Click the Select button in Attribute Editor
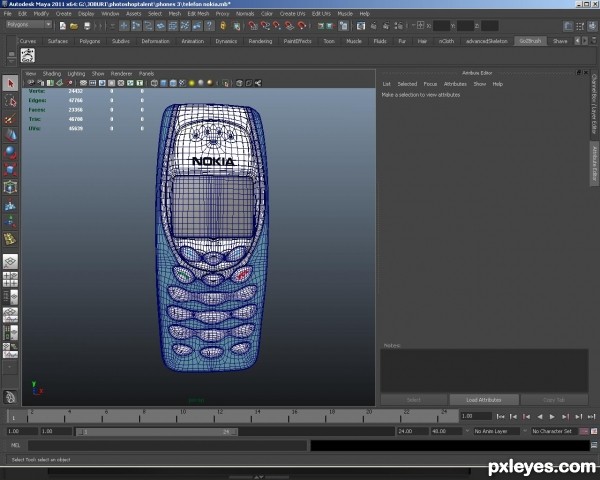Image resolution: width=600 pixels, height=480 pixels. pos(414,400)
